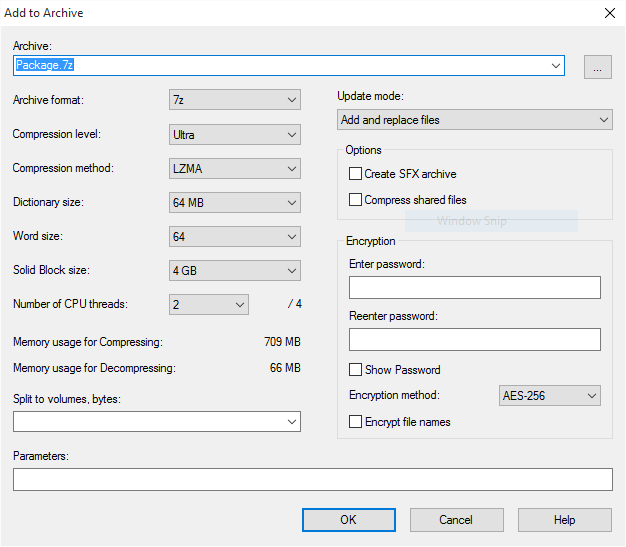The height and width of the screenshot is (547, 626).
Task: Select Number of CPU threads dropdown
Action: pyautogui.click(x=209, y=305)
